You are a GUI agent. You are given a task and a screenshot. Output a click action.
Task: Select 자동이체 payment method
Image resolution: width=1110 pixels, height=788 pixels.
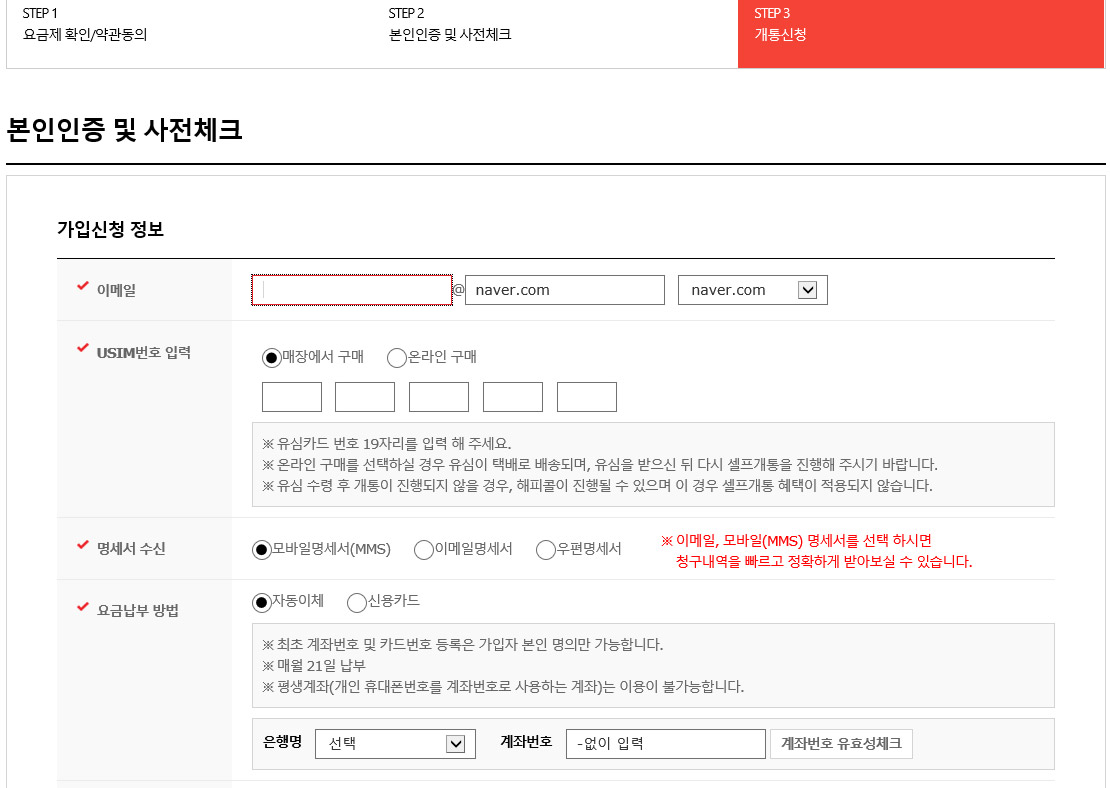click(261, 602)
